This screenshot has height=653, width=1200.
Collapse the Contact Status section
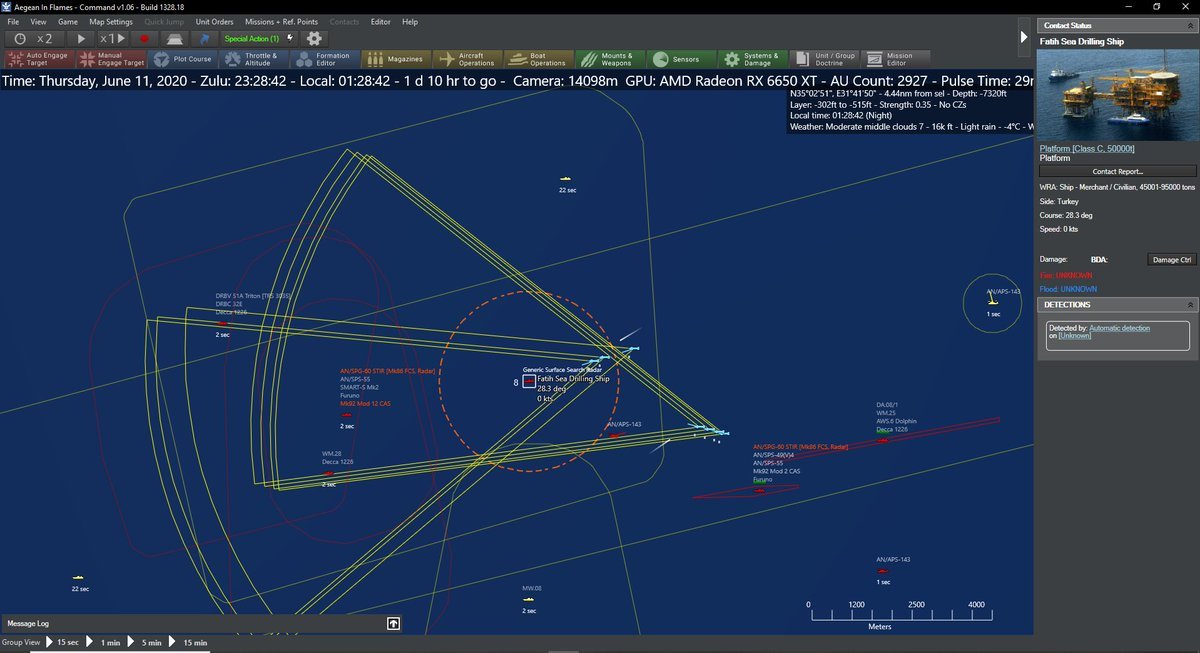[x=1190, y=25]
